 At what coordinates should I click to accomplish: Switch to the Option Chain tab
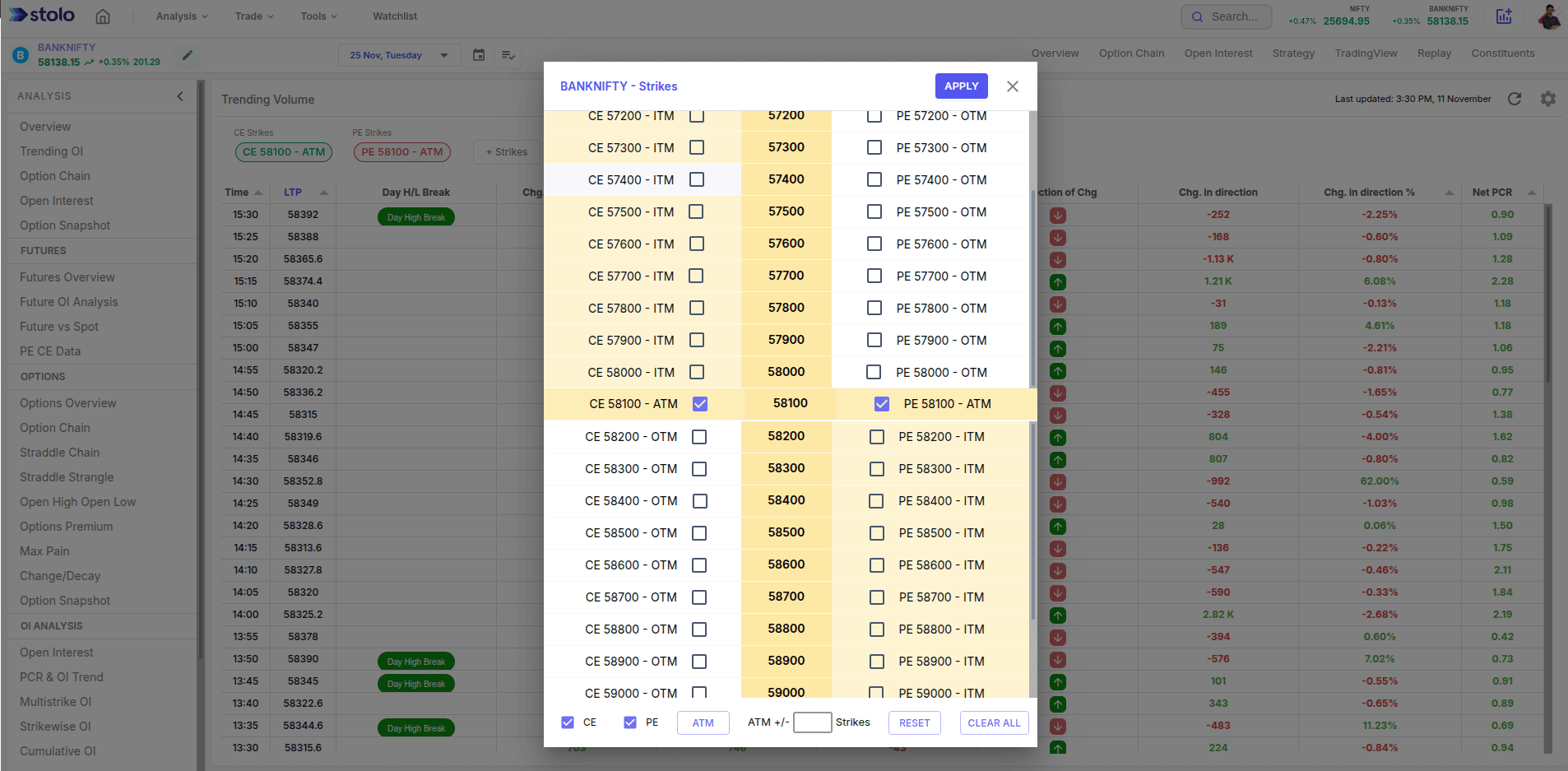click(1131, 53)
